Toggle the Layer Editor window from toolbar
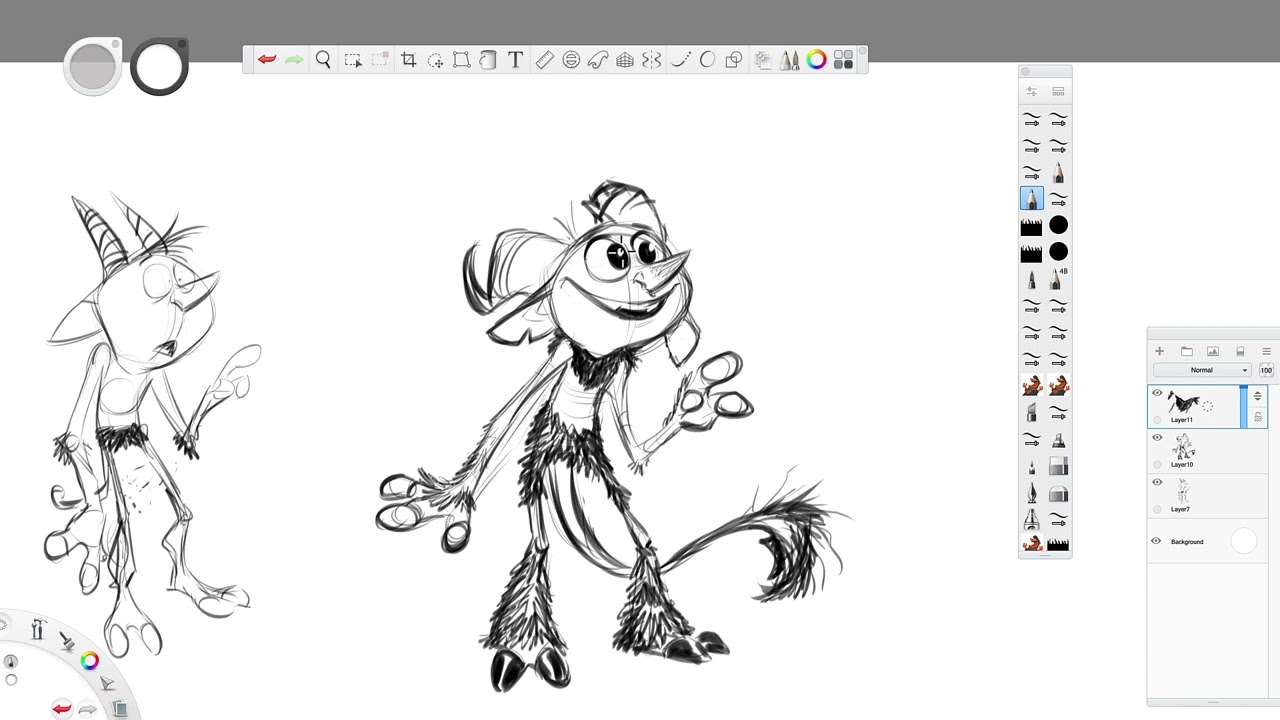 click(x=762, y=60)
